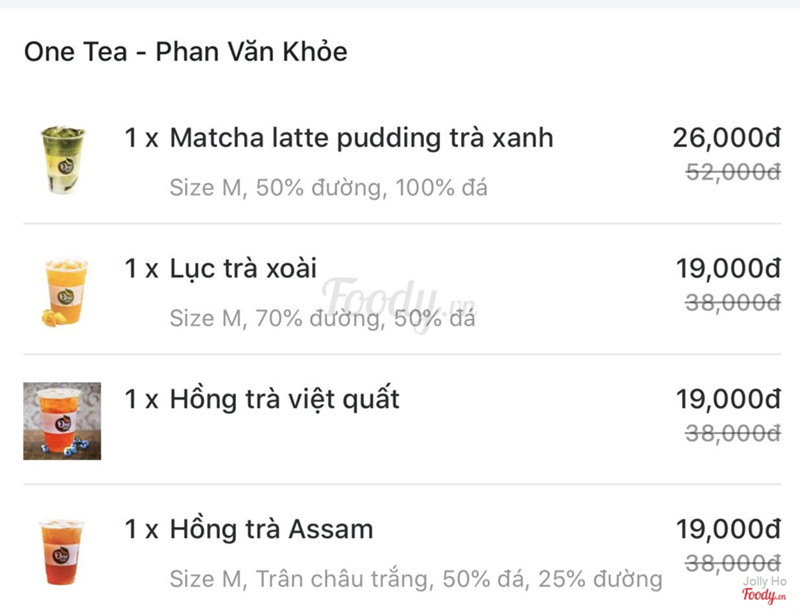Tap the crossed-out 52,000đ original price
800x612 pixels.
[x=733, y=172]
